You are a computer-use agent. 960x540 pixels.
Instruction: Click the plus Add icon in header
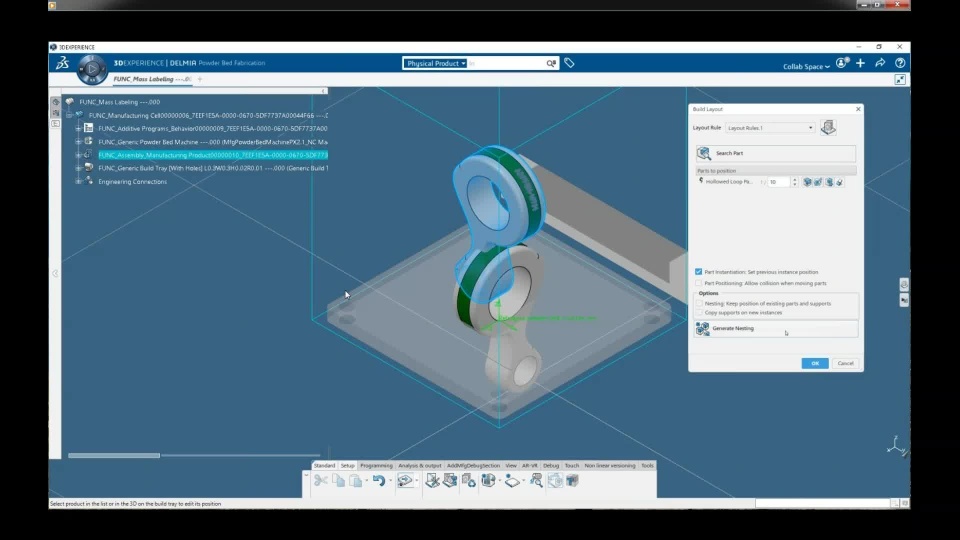click(861, 62)
